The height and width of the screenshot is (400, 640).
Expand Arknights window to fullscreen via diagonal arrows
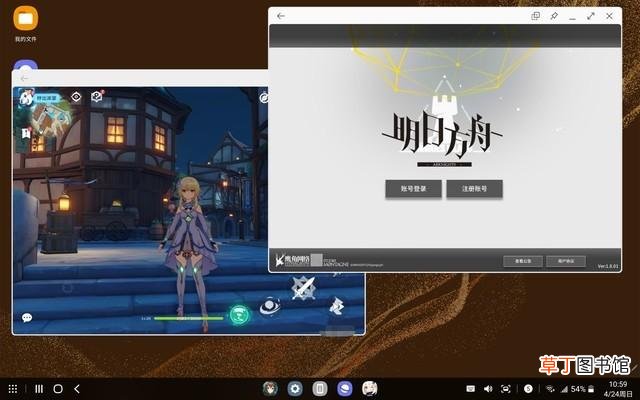click(591, 16)
